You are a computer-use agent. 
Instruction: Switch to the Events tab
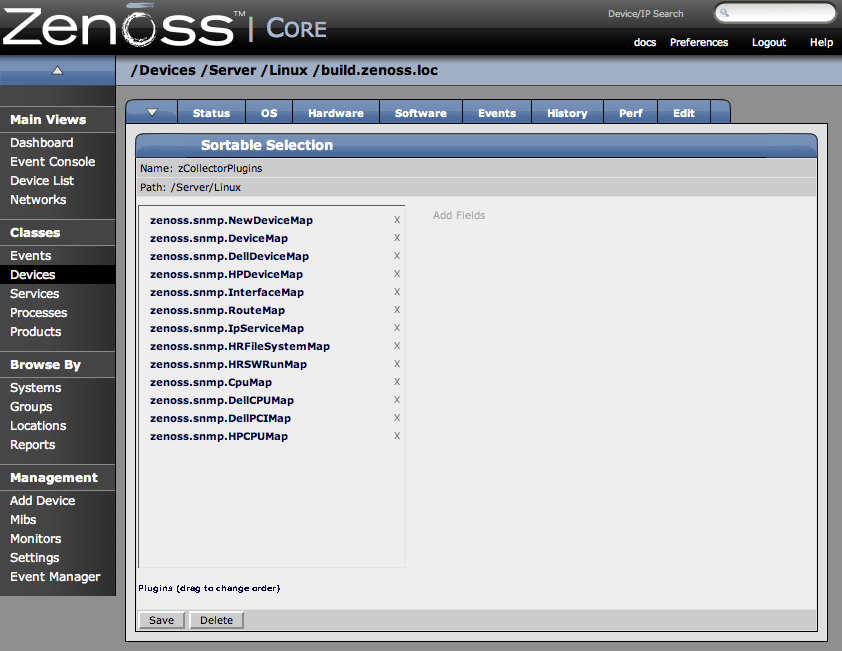tap(497, 113)
